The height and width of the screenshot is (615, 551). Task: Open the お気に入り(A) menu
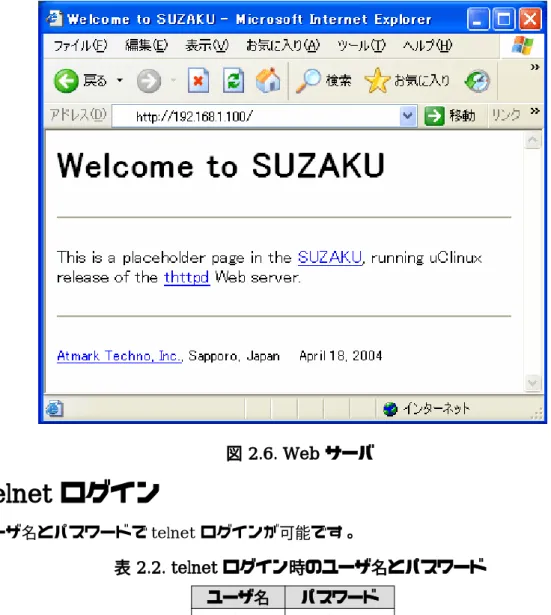pyautogui.click(x=283, y=45)
